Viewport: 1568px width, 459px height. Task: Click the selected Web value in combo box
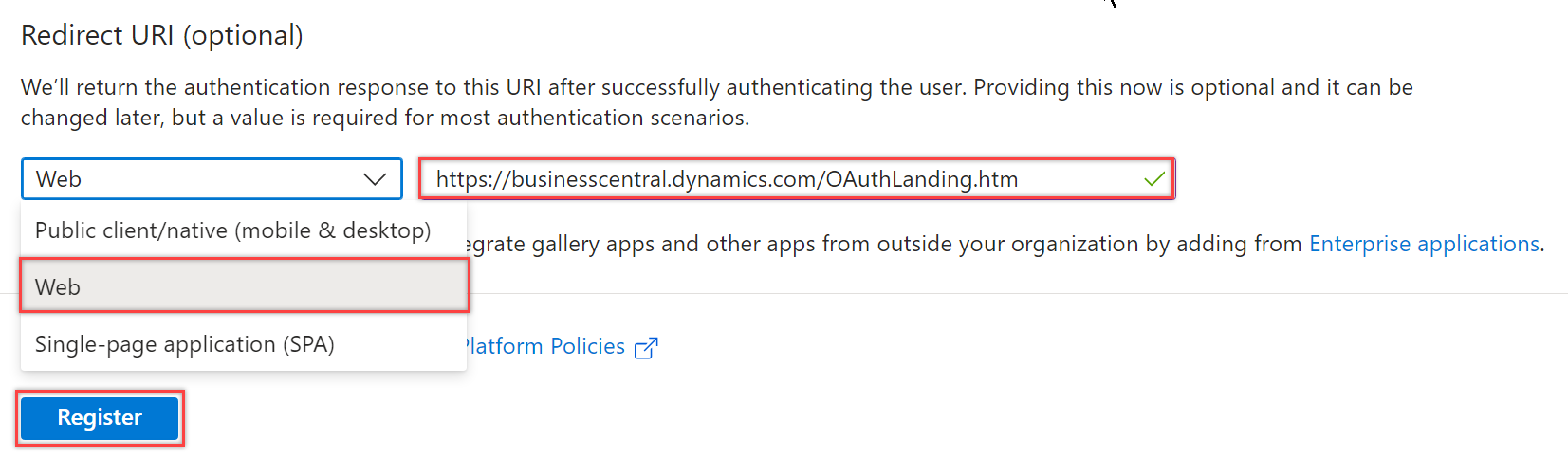pos(59,179)
